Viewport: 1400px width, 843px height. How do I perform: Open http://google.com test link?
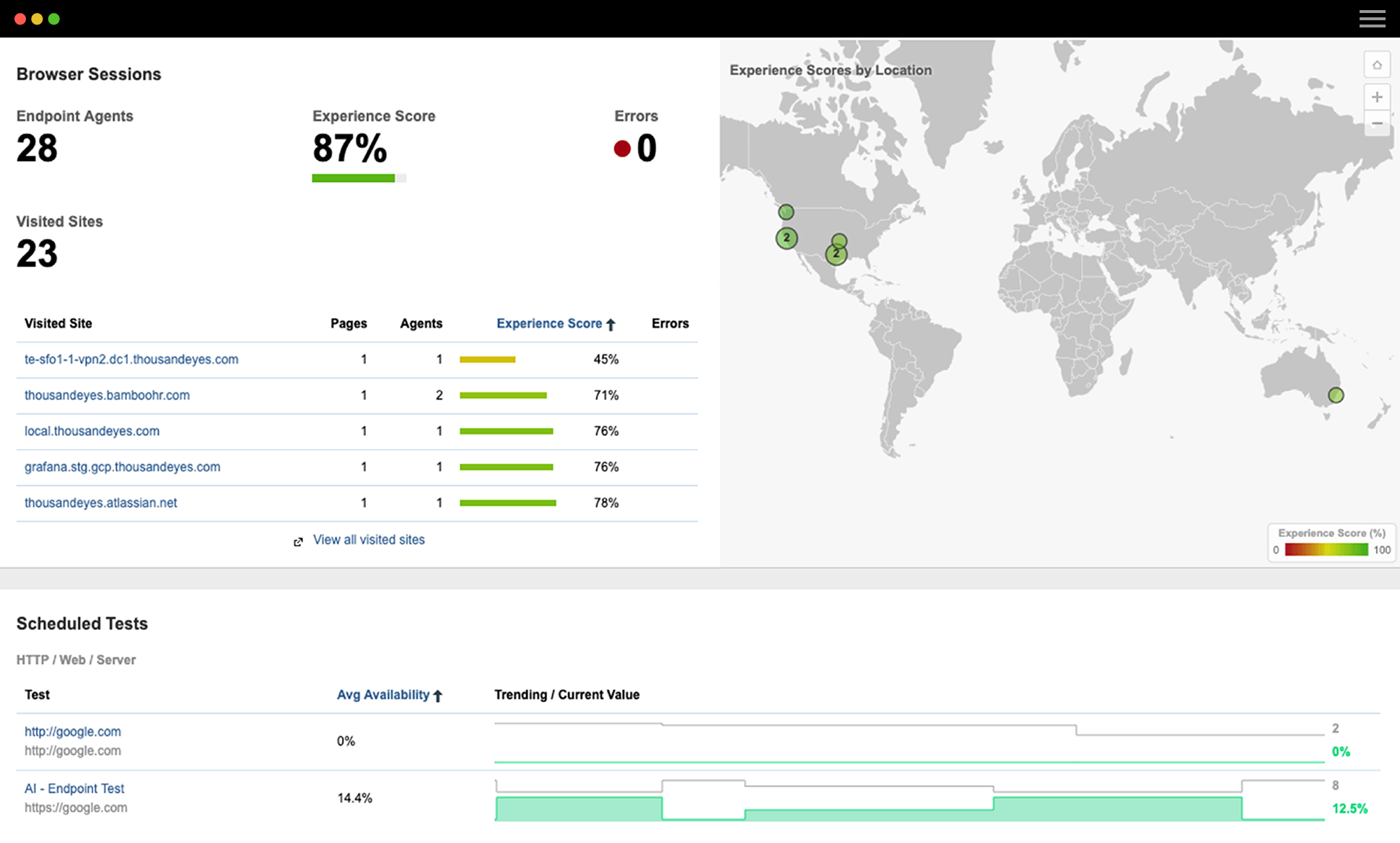click(73, 731)
